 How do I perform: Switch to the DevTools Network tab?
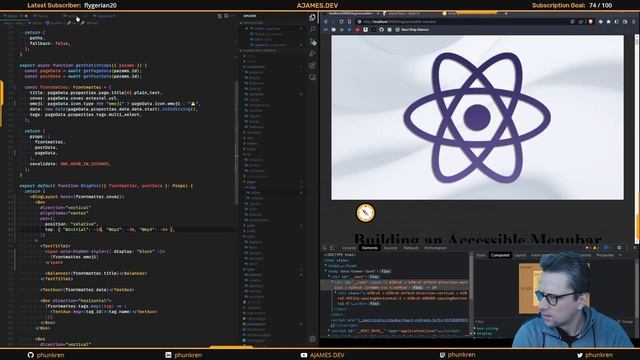tap(411, 248)
